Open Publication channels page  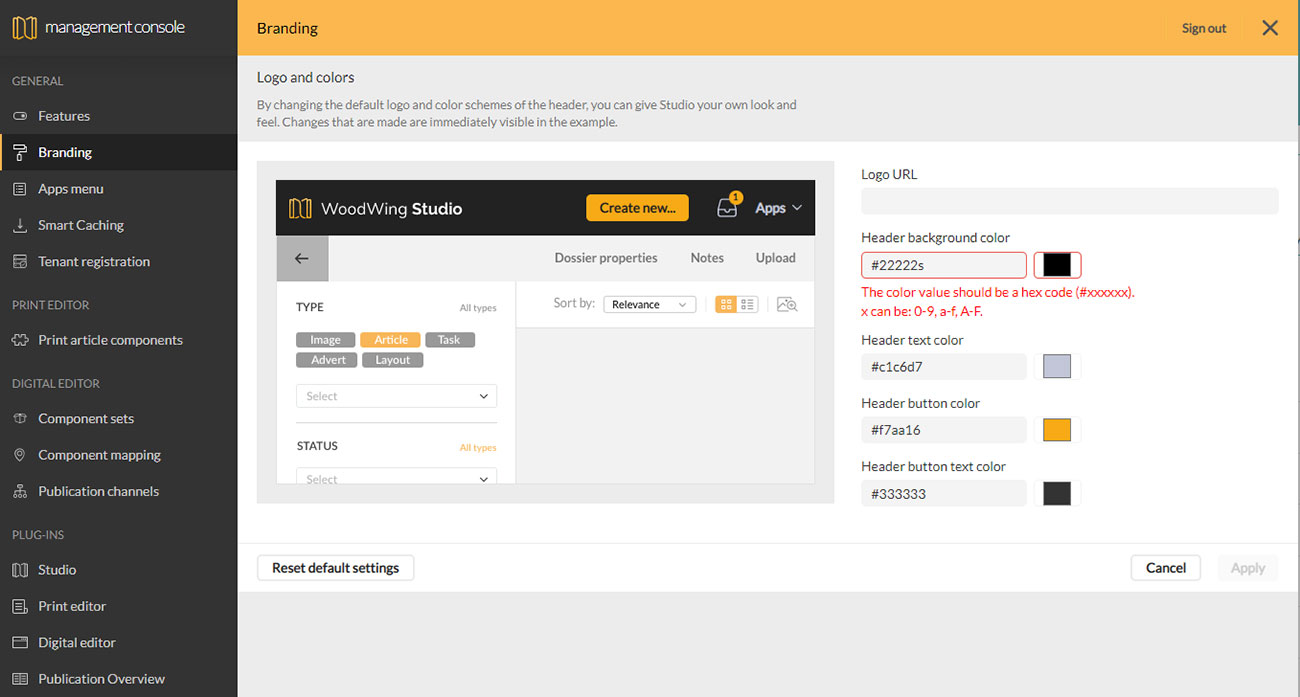tap(98, 491)
